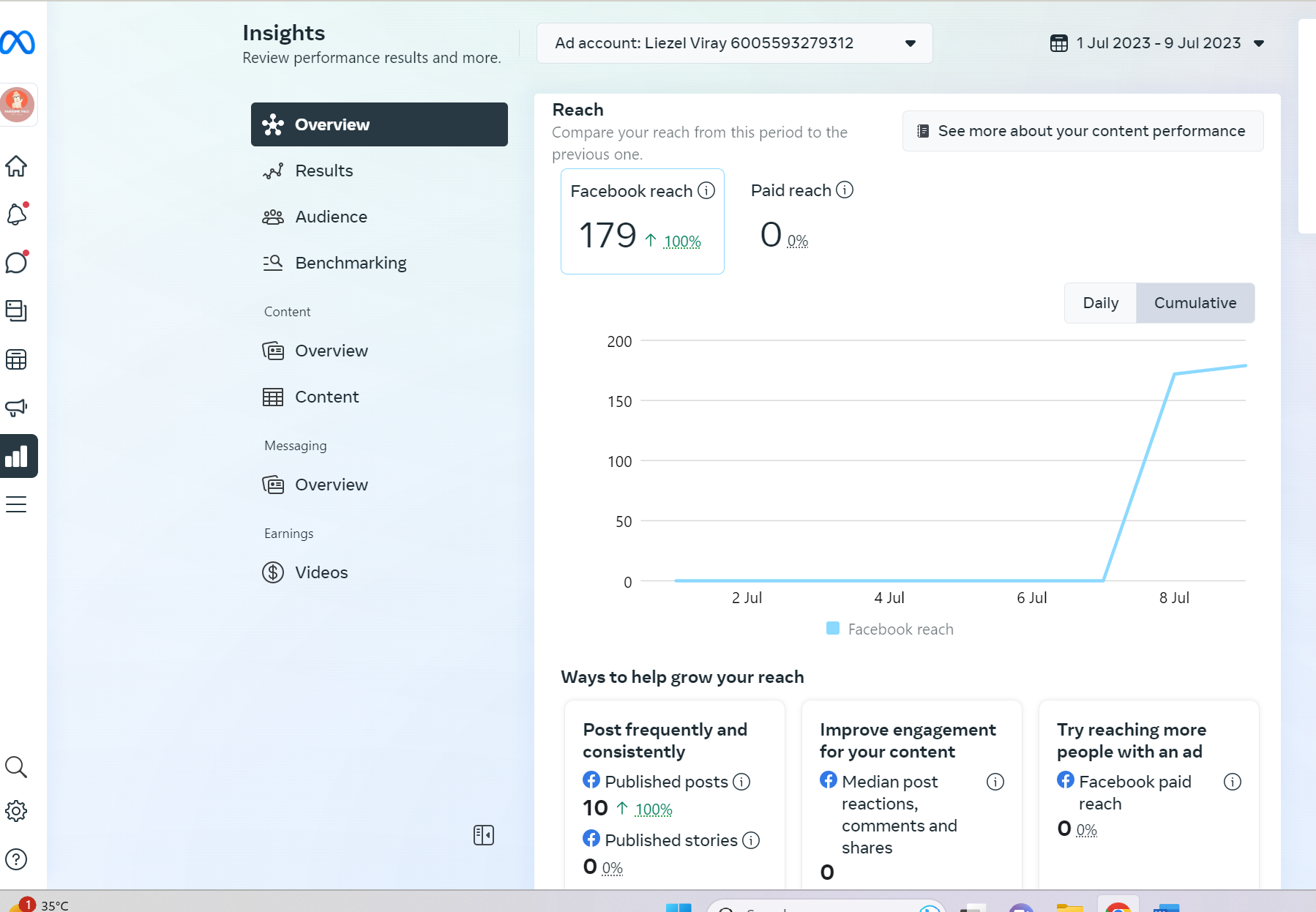Viewport: 1316px width, 912px height.
Task: Click the 100% change link under Facebook reach
Action: coord(682,241)
